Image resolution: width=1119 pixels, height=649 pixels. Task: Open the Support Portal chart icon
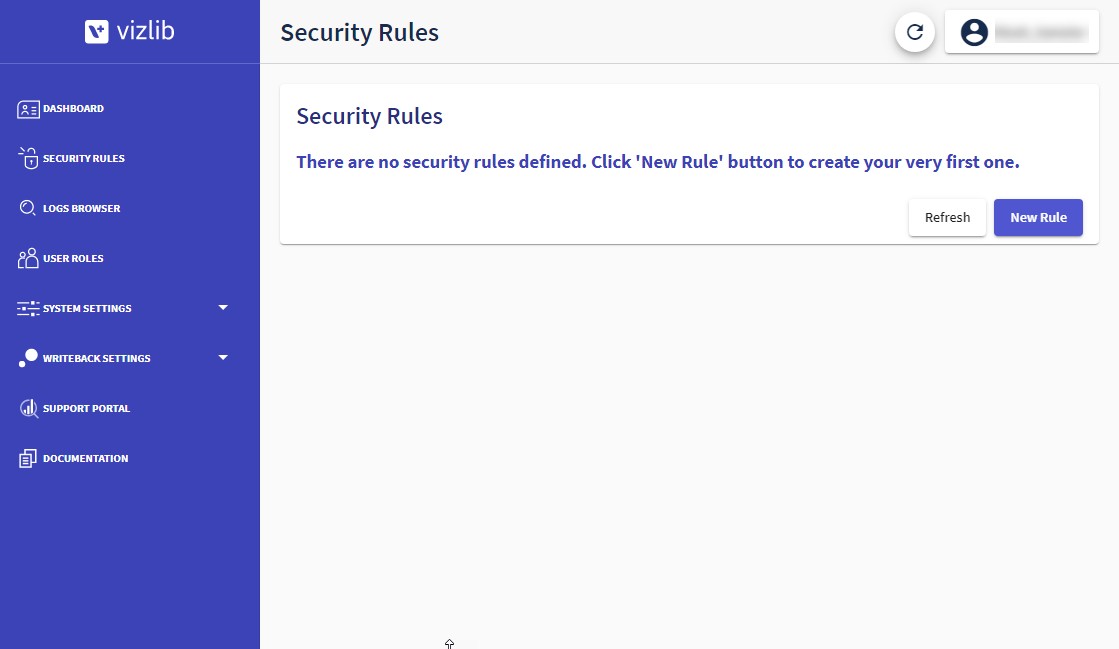pos(29,408)
